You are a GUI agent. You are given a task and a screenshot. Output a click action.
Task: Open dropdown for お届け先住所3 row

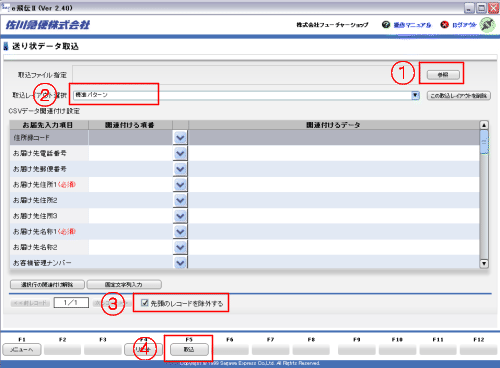180,216
